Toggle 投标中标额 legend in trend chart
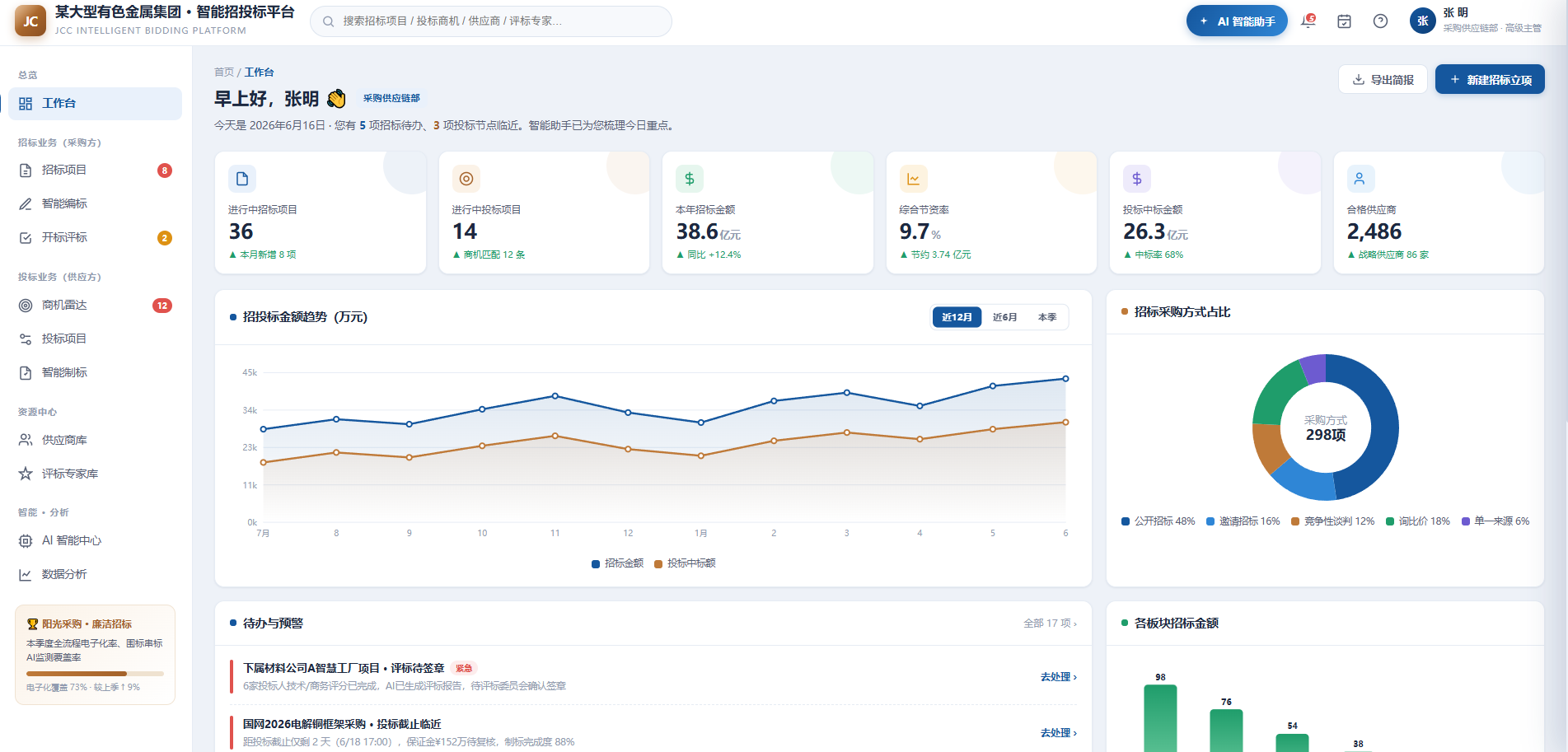1568x752 pixels. [x=685, y=563]
